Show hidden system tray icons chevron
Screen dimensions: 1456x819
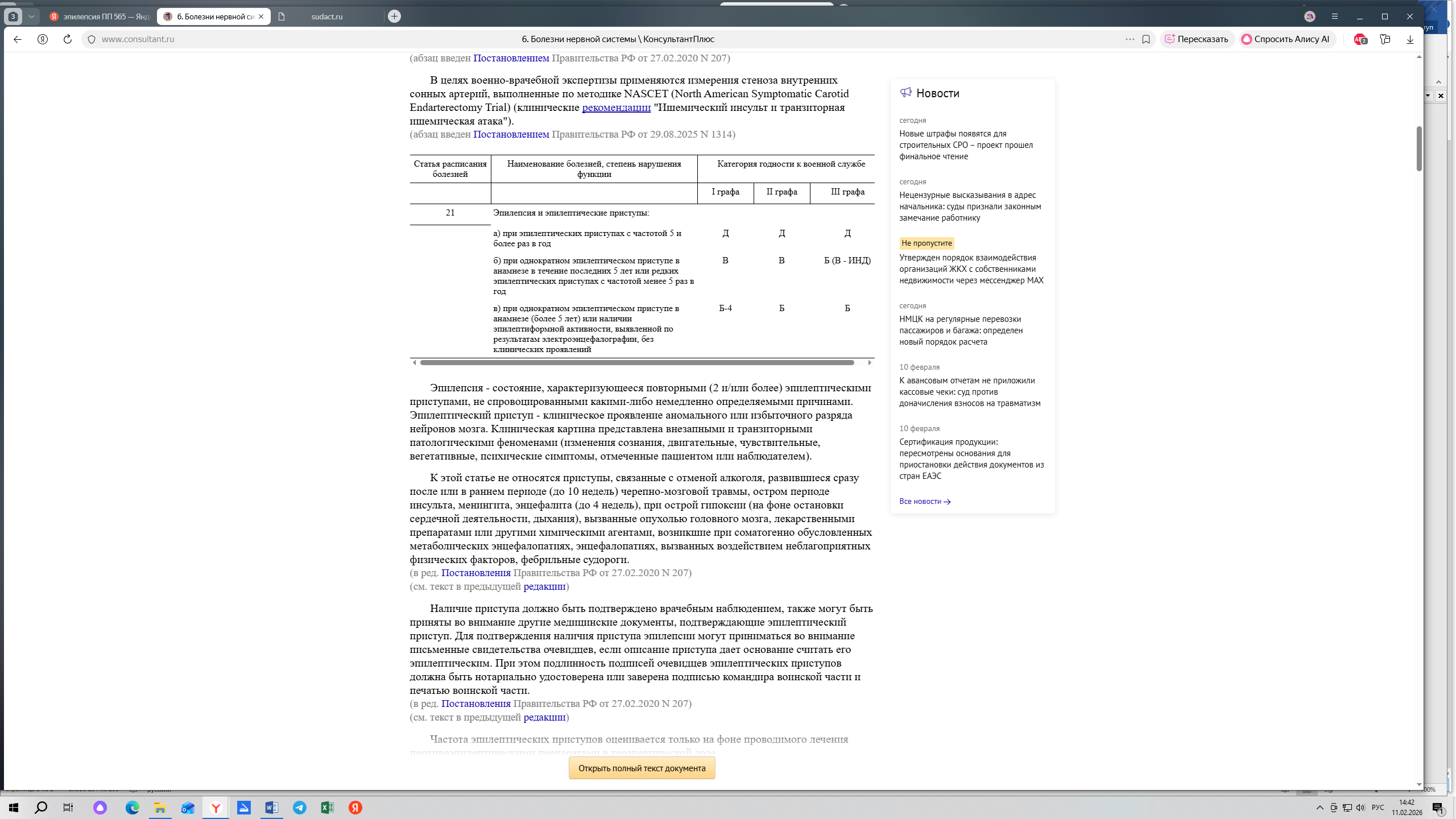[x=1320, y=808]
